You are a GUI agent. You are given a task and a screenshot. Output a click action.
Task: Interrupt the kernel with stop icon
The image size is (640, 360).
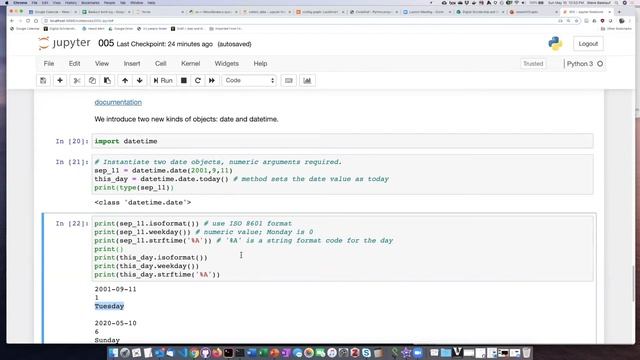tap(184, 80)
